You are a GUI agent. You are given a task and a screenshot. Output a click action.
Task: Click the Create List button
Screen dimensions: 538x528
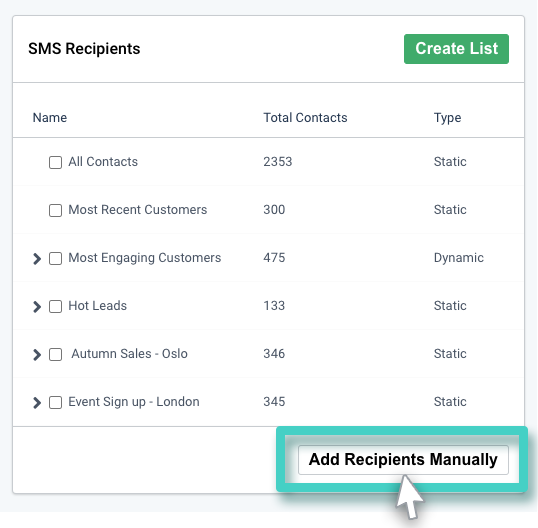pyautogui.click(x=456, y=49)
